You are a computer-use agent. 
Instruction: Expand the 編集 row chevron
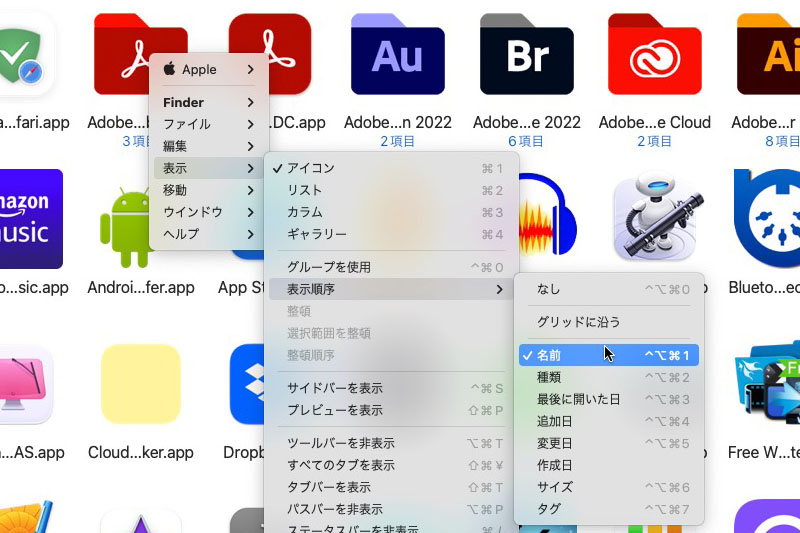point(251,146)
